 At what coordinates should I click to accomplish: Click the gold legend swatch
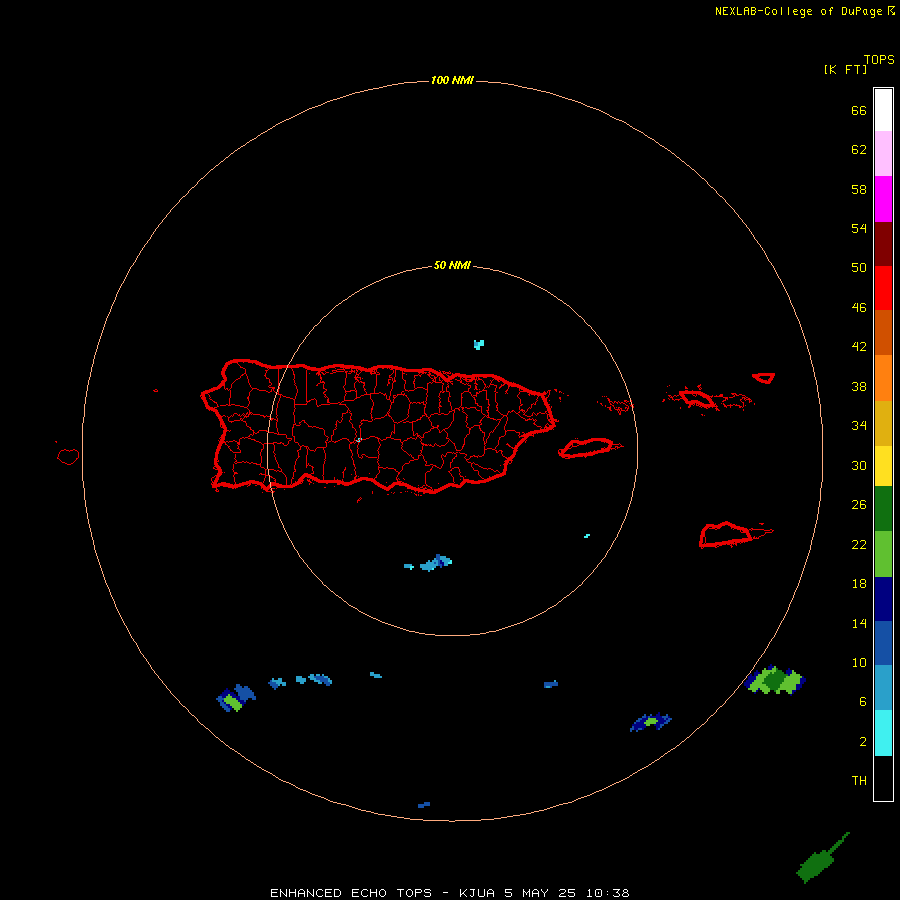[x=883, y=423]
